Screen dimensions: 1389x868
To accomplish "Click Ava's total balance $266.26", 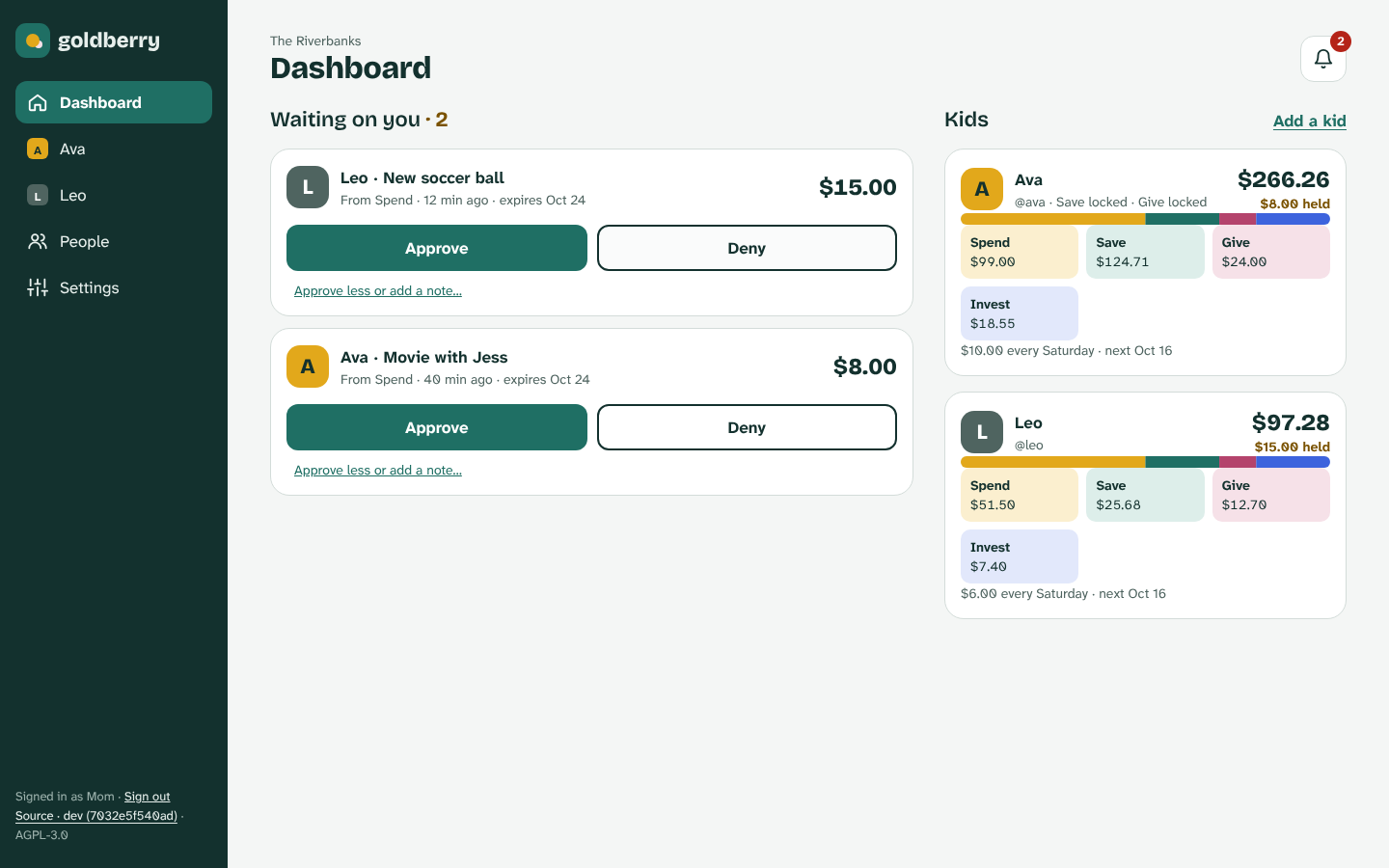I will click(x=1284, y=179).
